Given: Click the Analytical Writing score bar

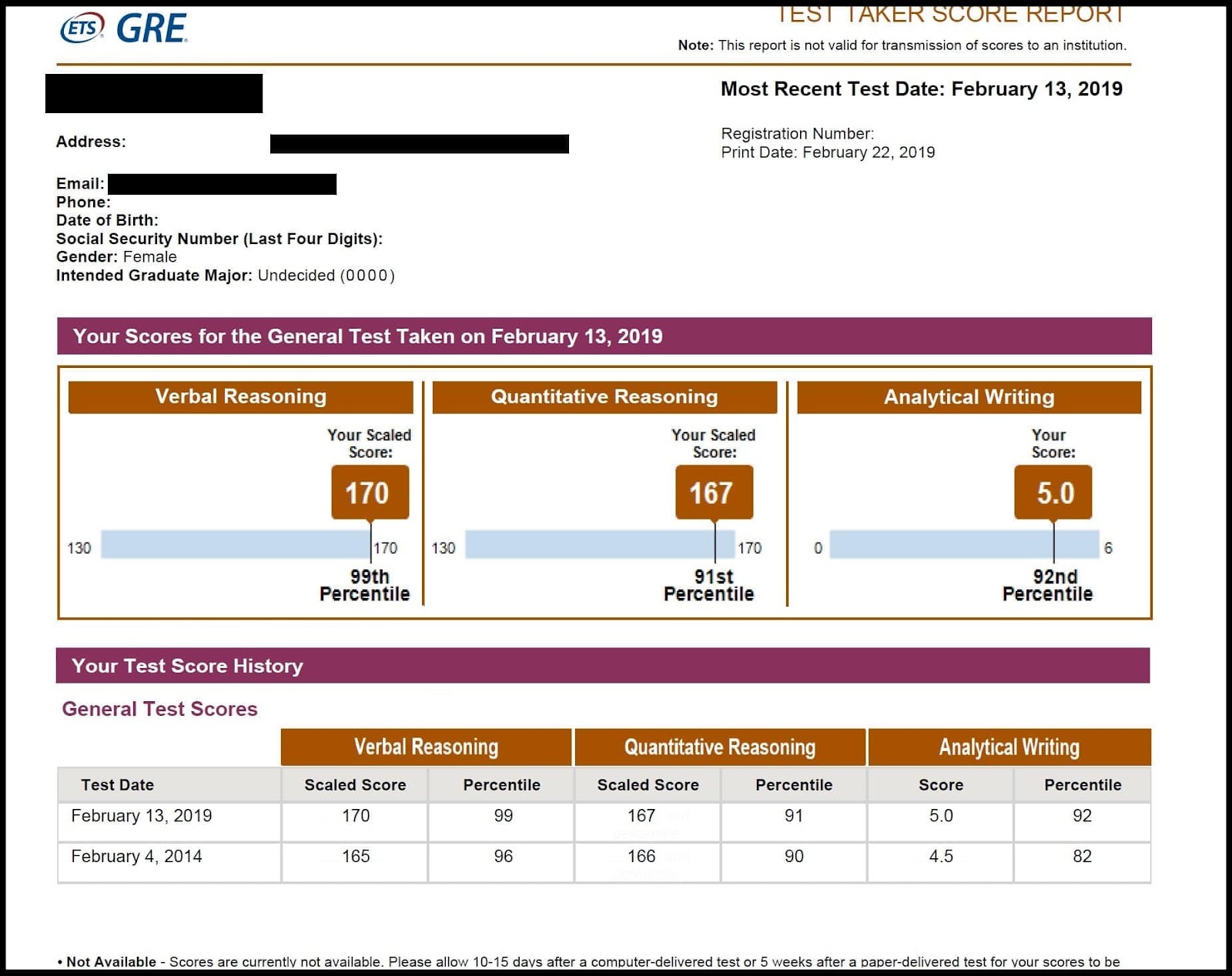Looking at the screenshot, I should click(x=964, y=544).
